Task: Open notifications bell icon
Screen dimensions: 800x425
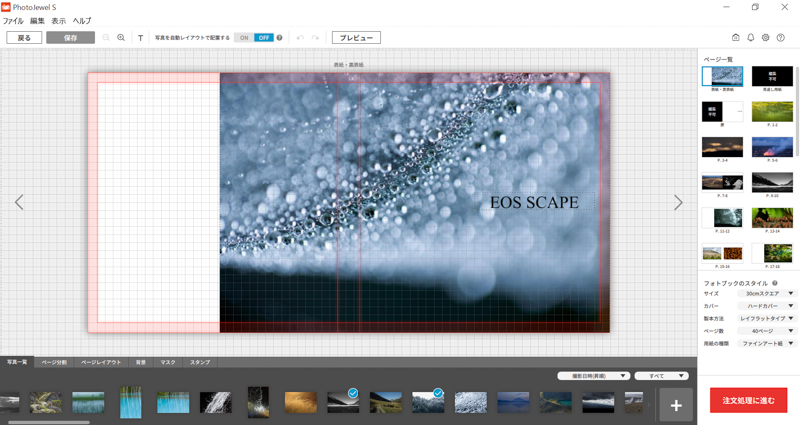Action: 751,38
